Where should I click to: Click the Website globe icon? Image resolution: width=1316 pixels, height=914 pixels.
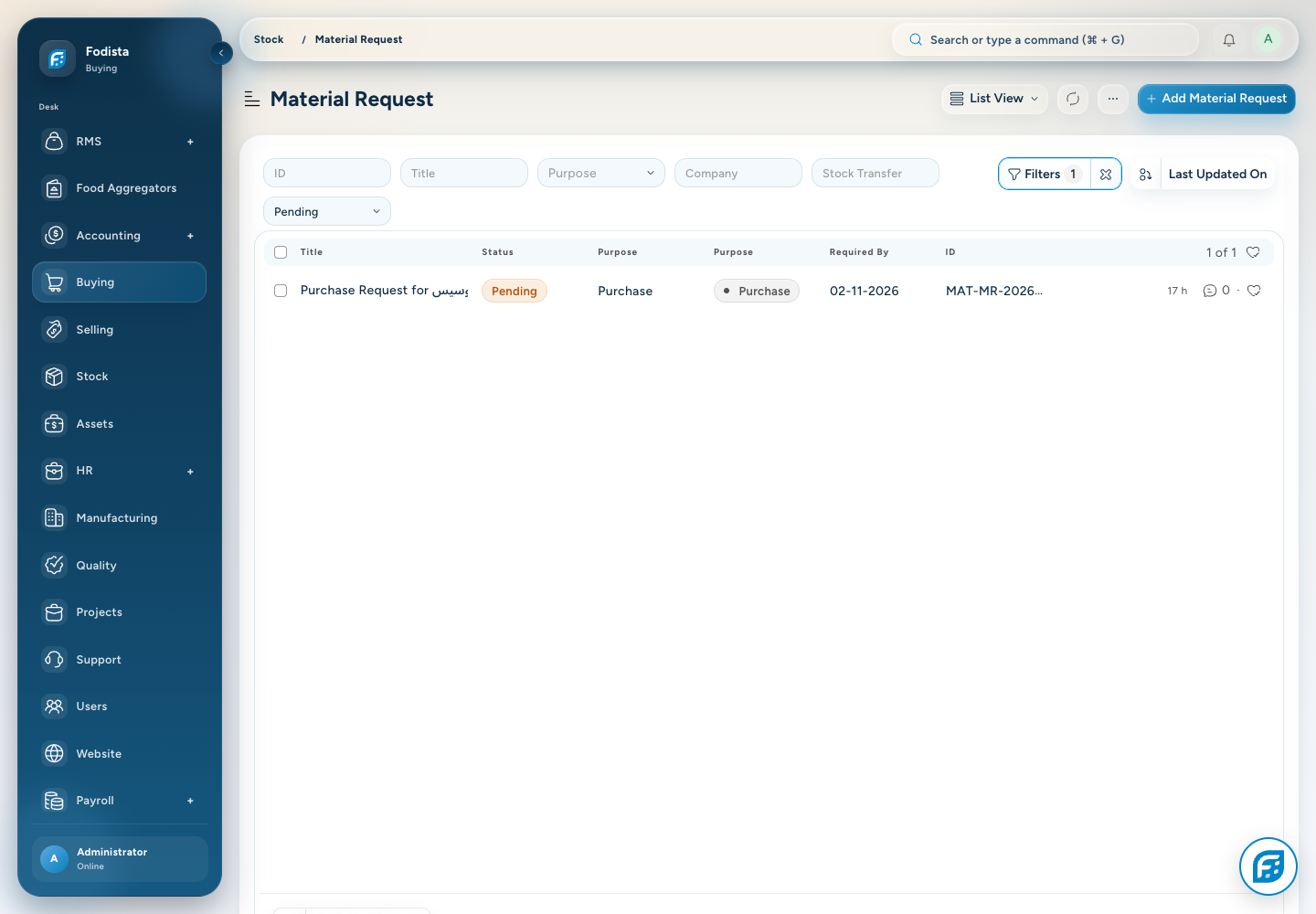point(55,754)
